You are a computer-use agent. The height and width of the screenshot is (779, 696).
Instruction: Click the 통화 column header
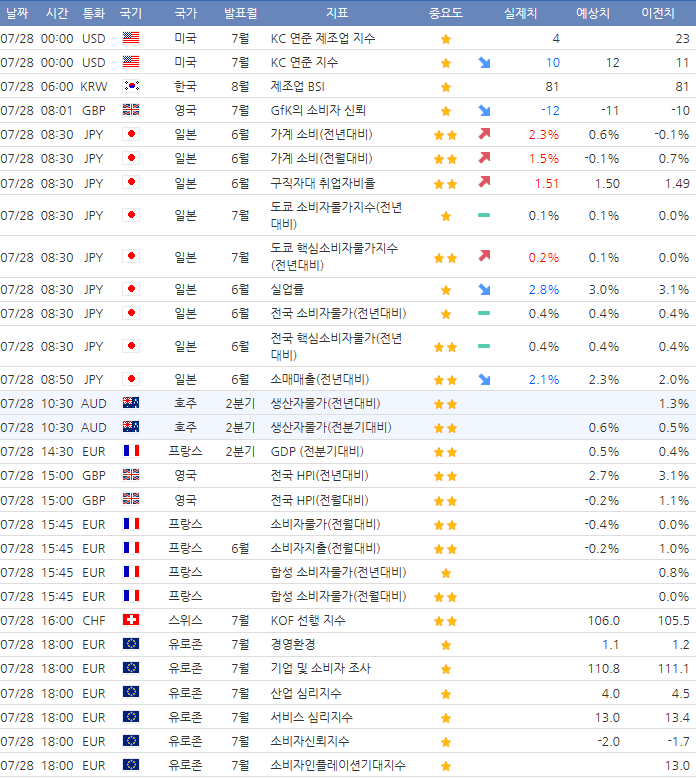coord(94,13)
